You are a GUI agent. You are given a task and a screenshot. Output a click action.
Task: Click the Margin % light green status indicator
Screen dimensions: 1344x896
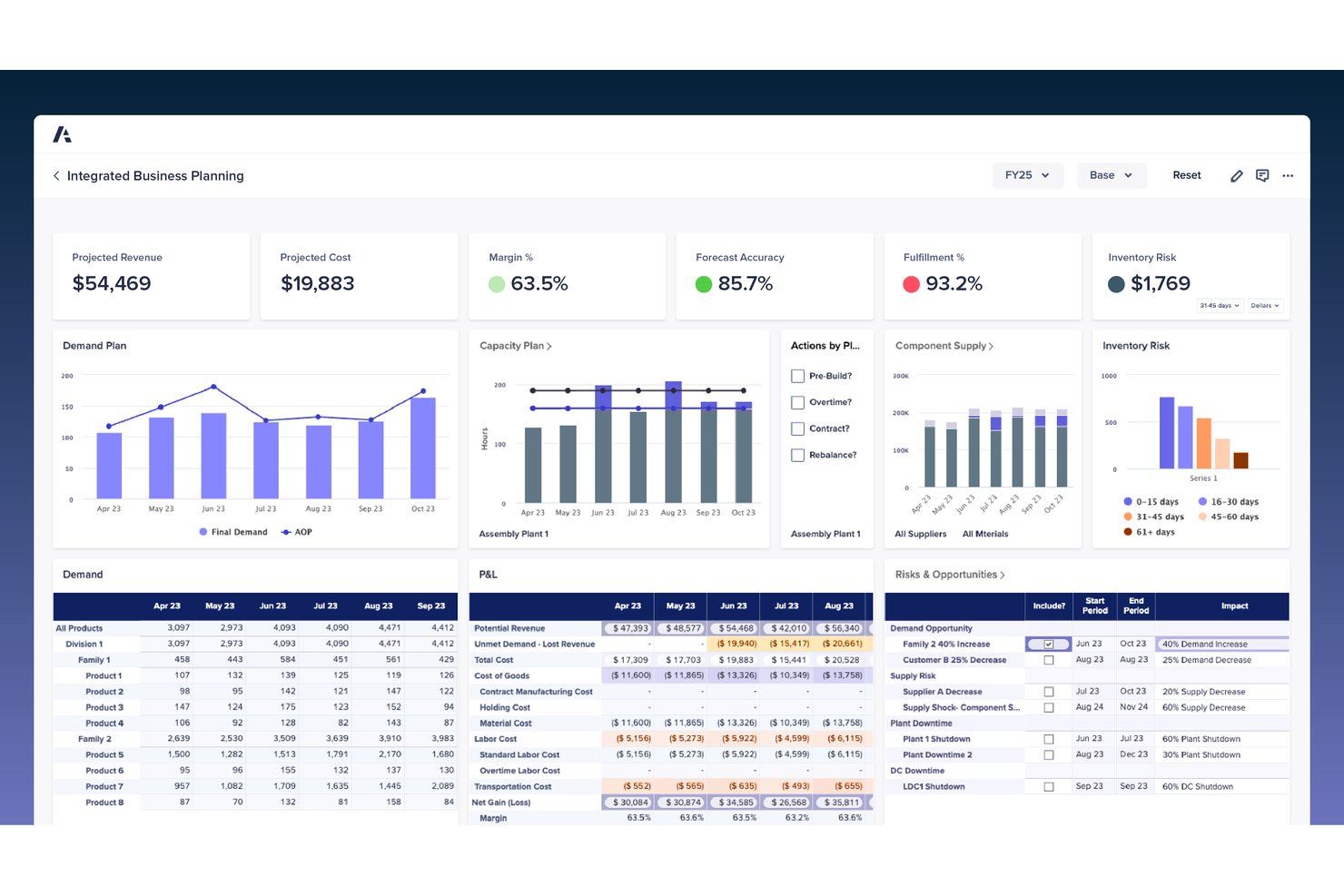(x=497, y=284)
